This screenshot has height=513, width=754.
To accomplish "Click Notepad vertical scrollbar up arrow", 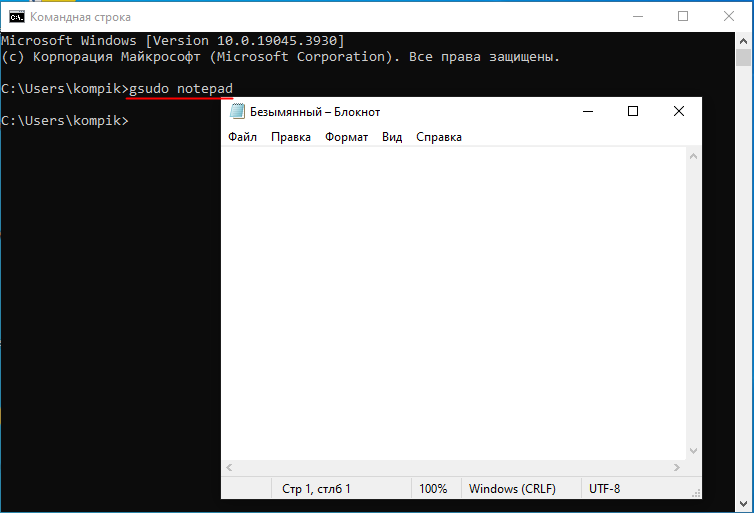I will [x=693, y=156].
